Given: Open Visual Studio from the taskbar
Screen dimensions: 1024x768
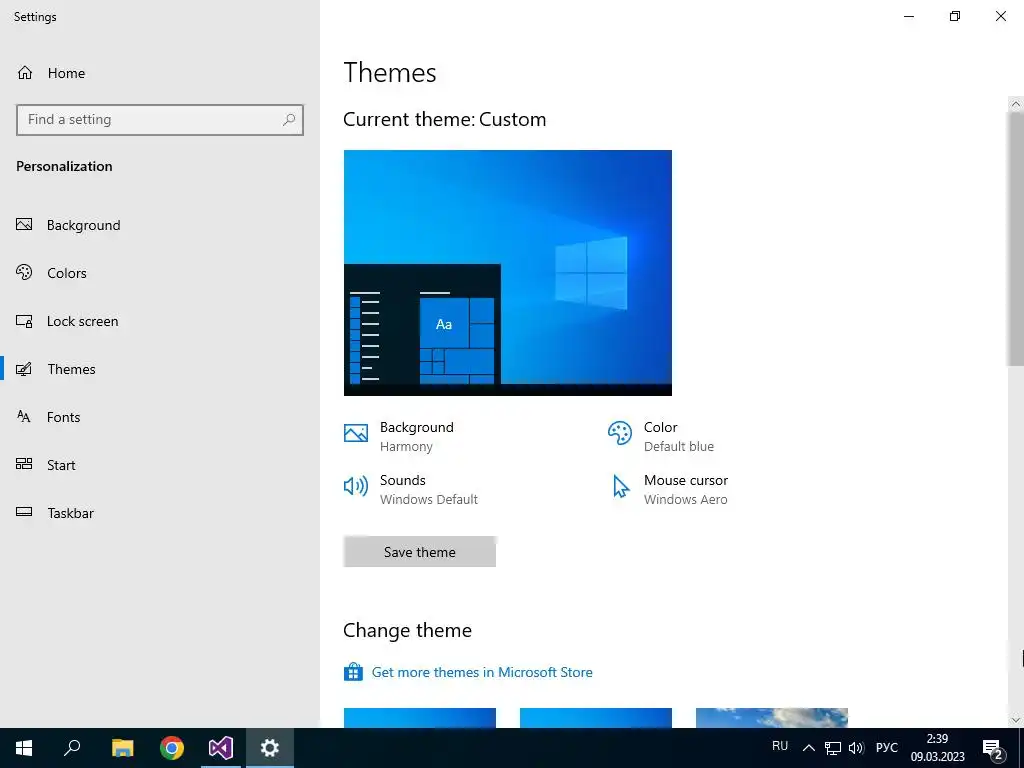Looking at the screenshot, I should point(221,748).
